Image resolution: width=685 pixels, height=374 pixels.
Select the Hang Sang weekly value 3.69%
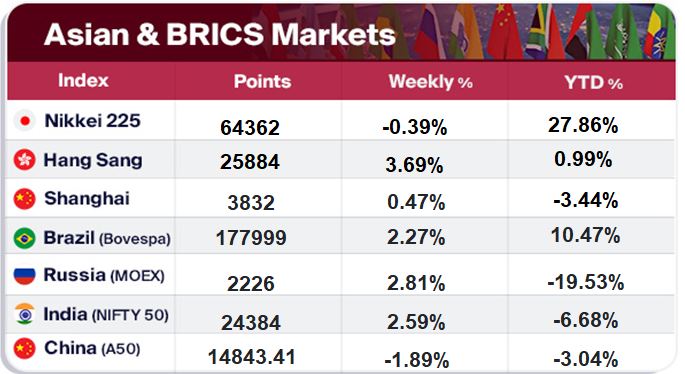[x=414, y=165]
